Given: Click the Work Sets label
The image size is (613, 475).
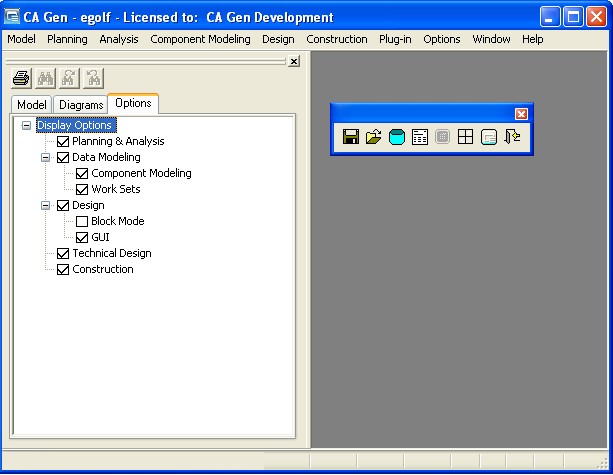Looking at the screenshot, I should [116, 189].
